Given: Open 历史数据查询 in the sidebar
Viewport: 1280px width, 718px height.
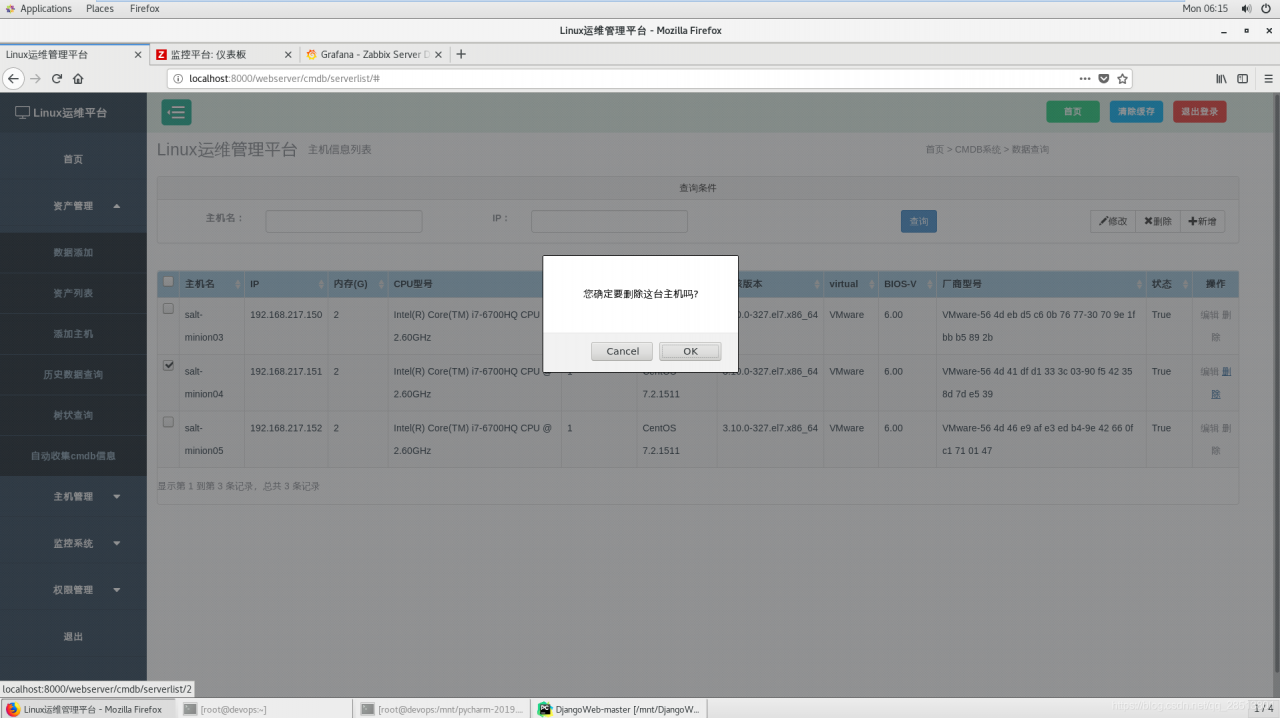Looking at the screenshot, I should click(73, 374).
